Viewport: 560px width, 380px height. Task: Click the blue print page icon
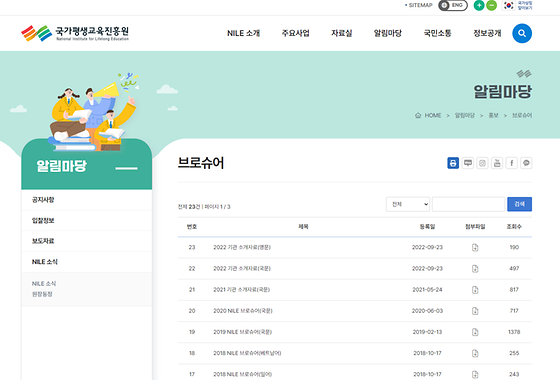pyautogui.click(x=453, y=163)
